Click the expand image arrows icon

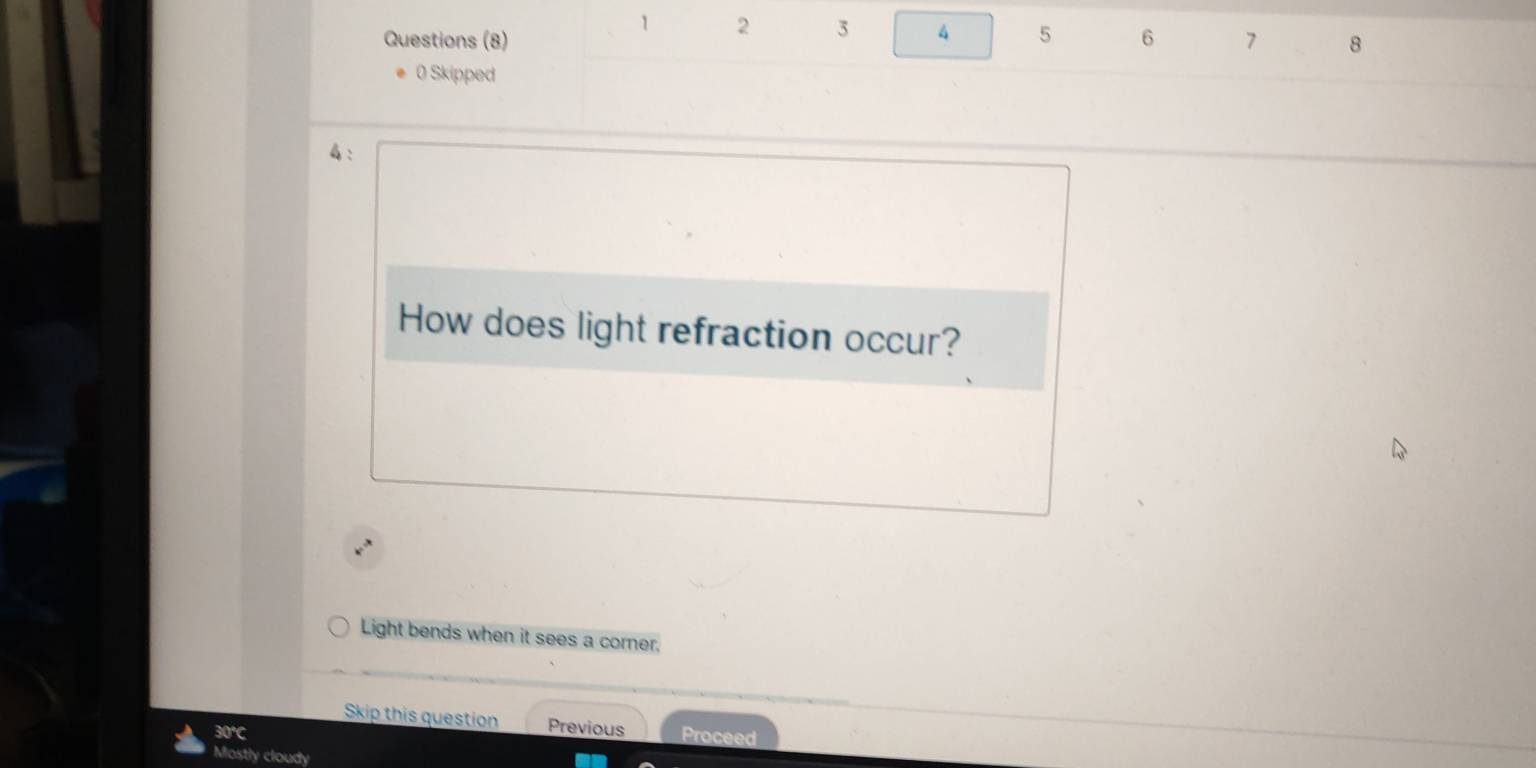point(363,548)
